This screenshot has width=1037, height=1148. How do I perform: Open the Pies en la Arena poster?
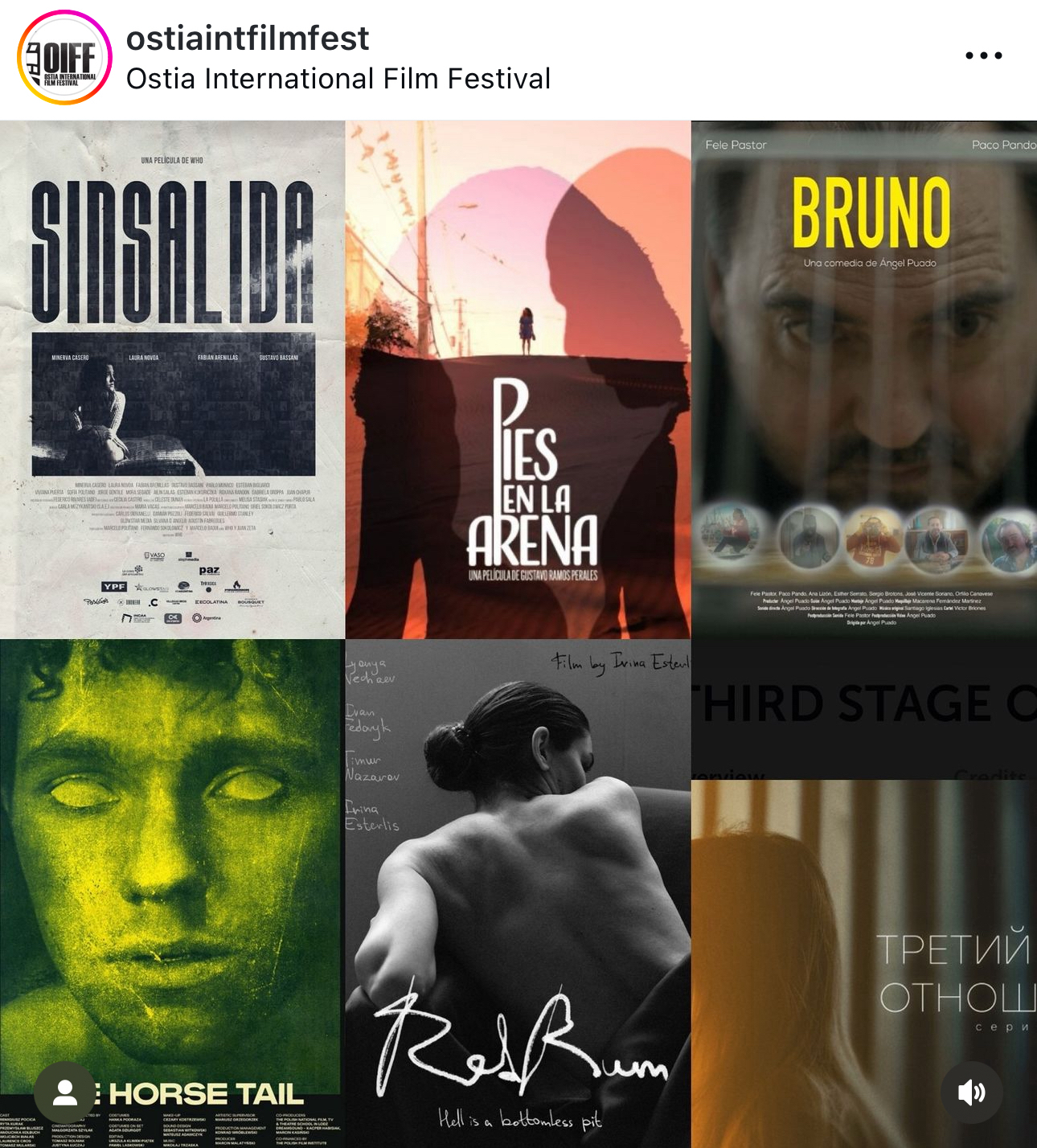518,379
